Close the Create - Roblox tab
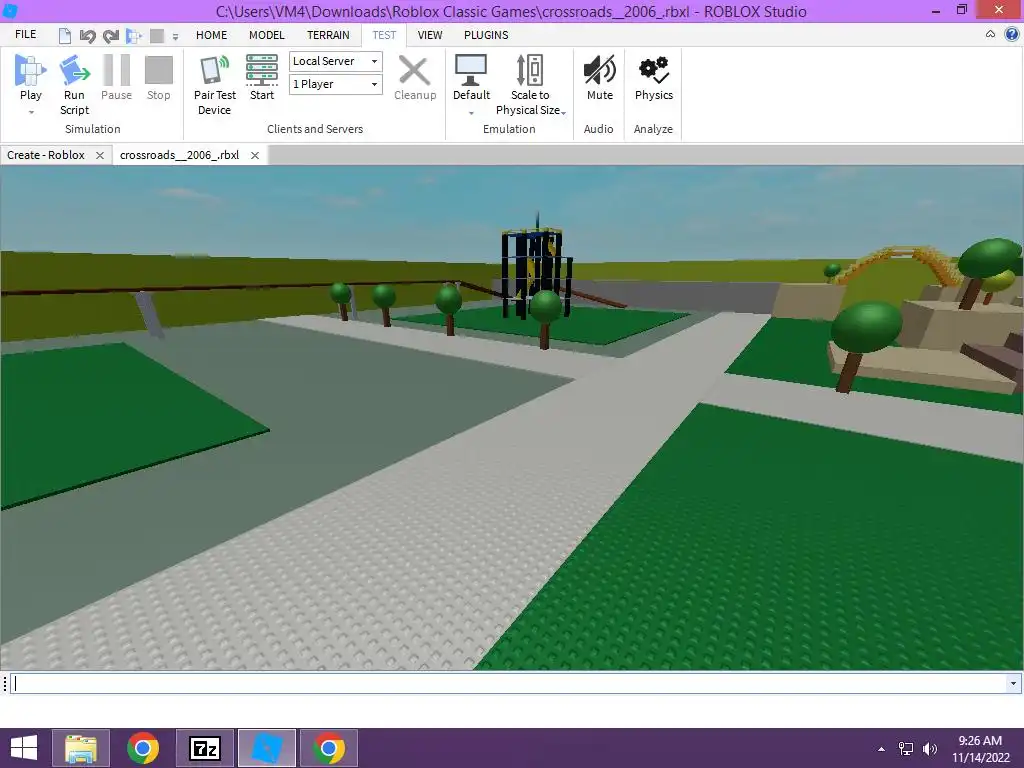Image resolution: width=1024 pixels, height=768 pixels. [100, 155]
